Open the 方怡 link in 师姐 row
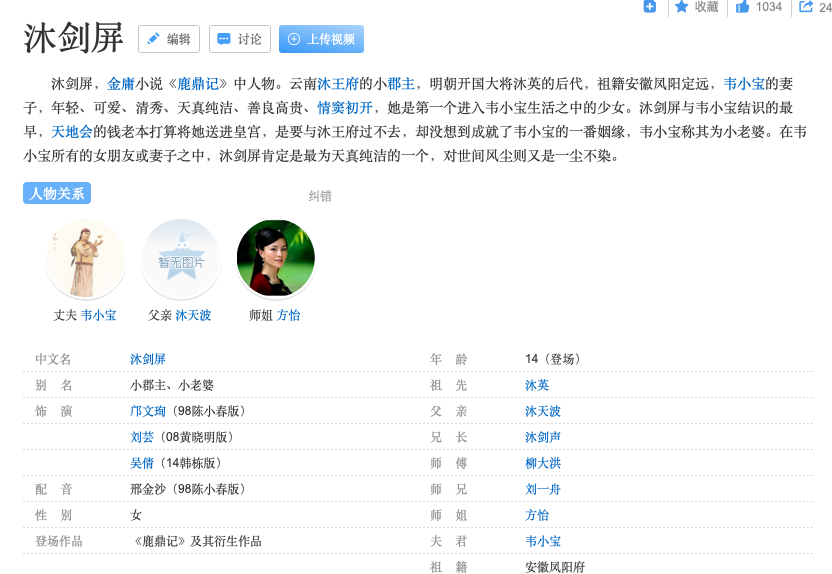 tap(537, 515)
